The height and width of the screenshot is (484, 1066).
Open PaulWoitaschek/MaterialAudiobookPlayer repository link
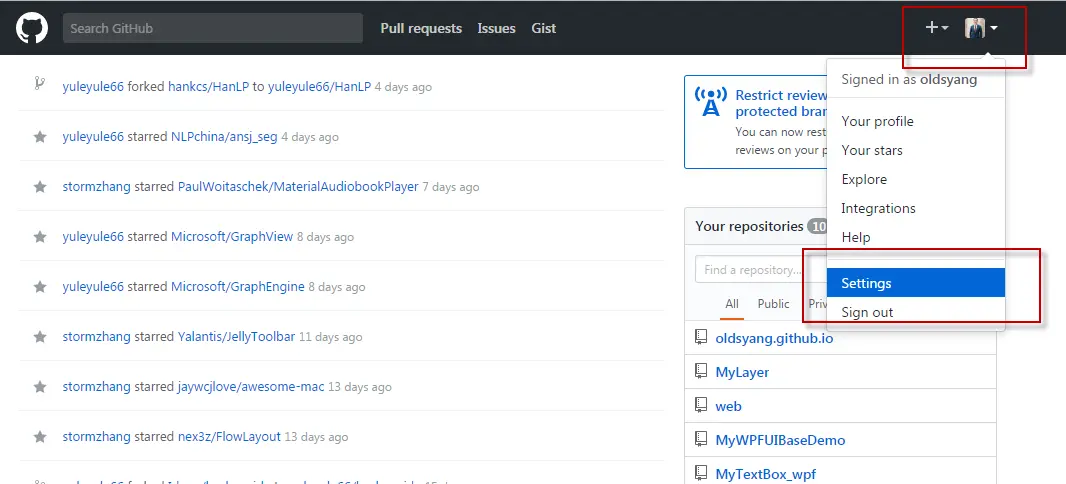pos(298,186)
